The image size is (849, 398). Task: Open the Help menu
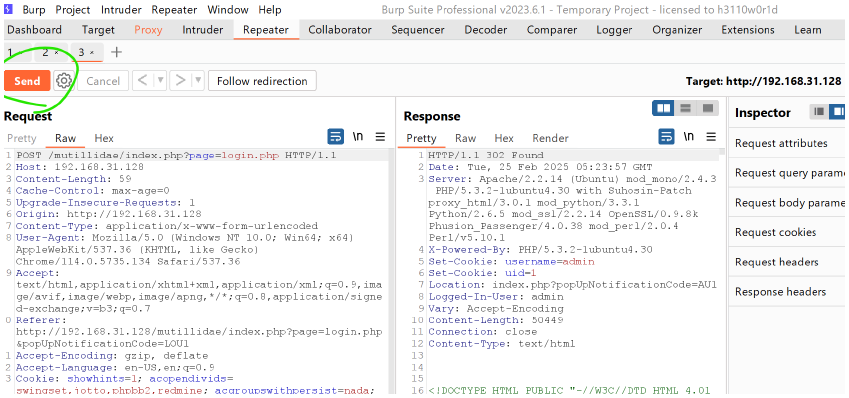click(270, 10)
